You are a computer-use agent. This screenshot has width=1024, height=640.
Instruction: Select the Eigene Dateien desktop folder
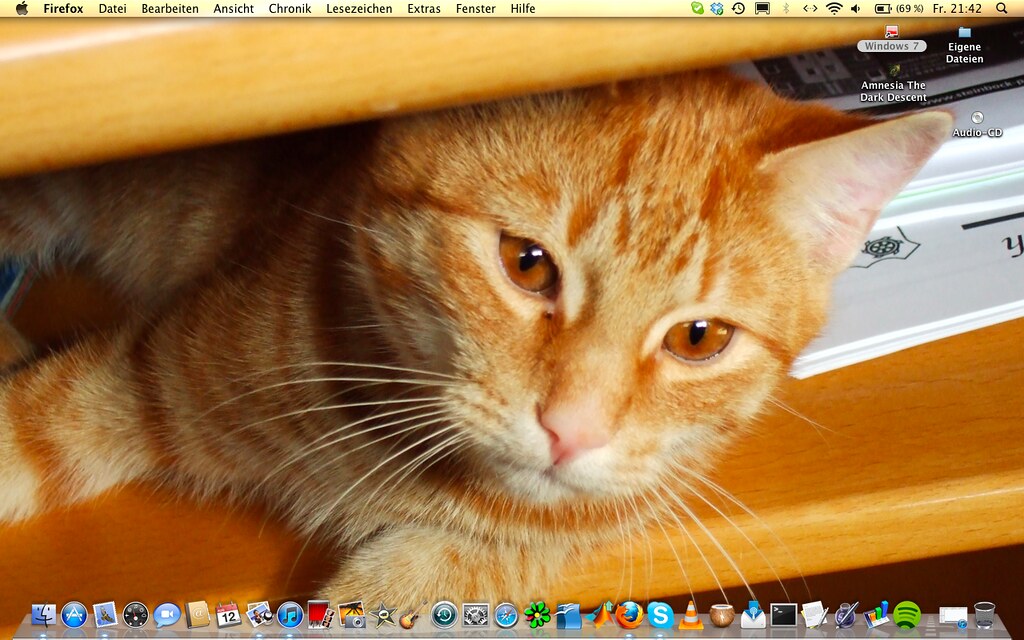coord(965,45)
